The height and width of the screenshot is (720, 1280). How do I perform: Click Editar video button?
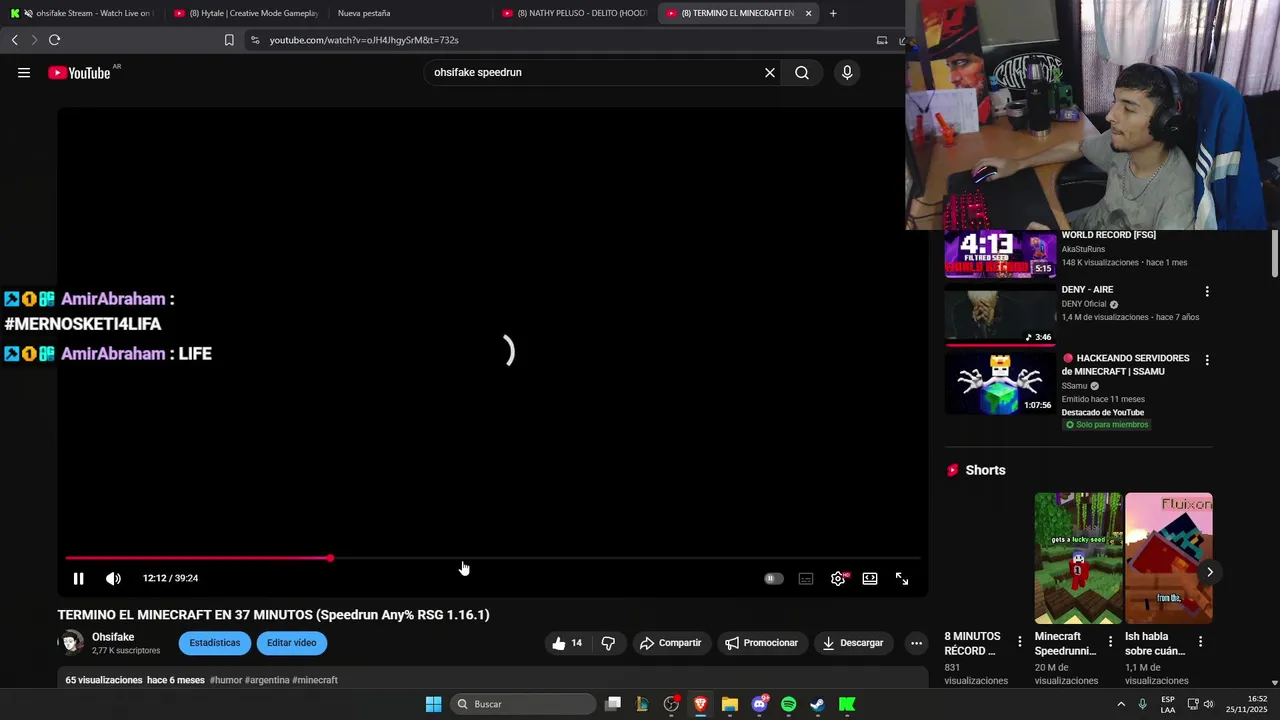(x=291, y=643)
